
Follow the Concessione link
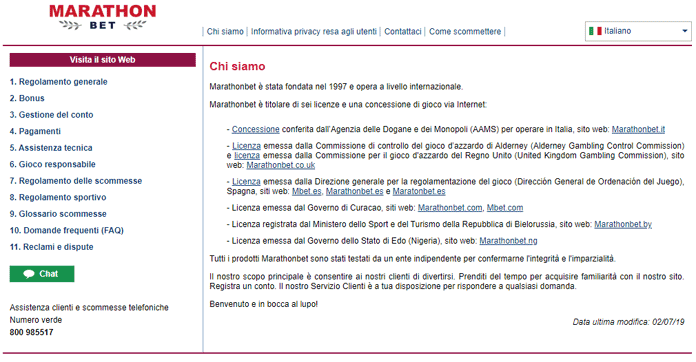(x=256, y=129)
